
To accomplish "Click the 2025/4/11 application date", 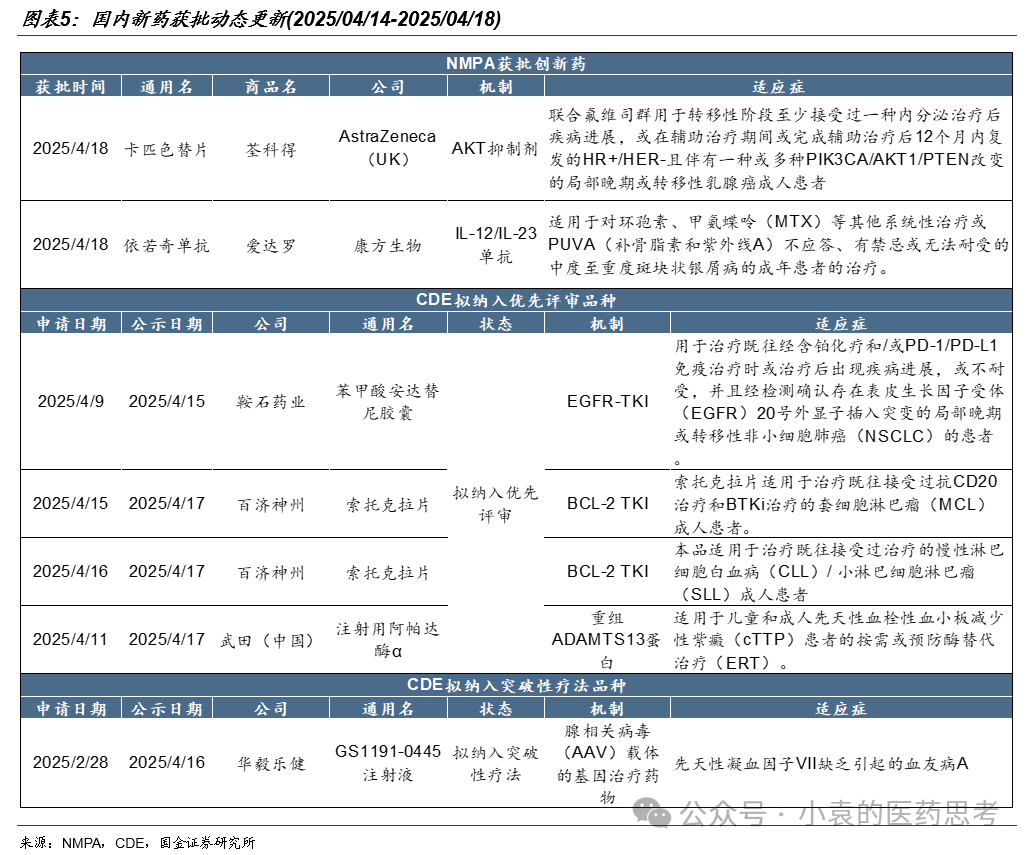I will point(70,639).
